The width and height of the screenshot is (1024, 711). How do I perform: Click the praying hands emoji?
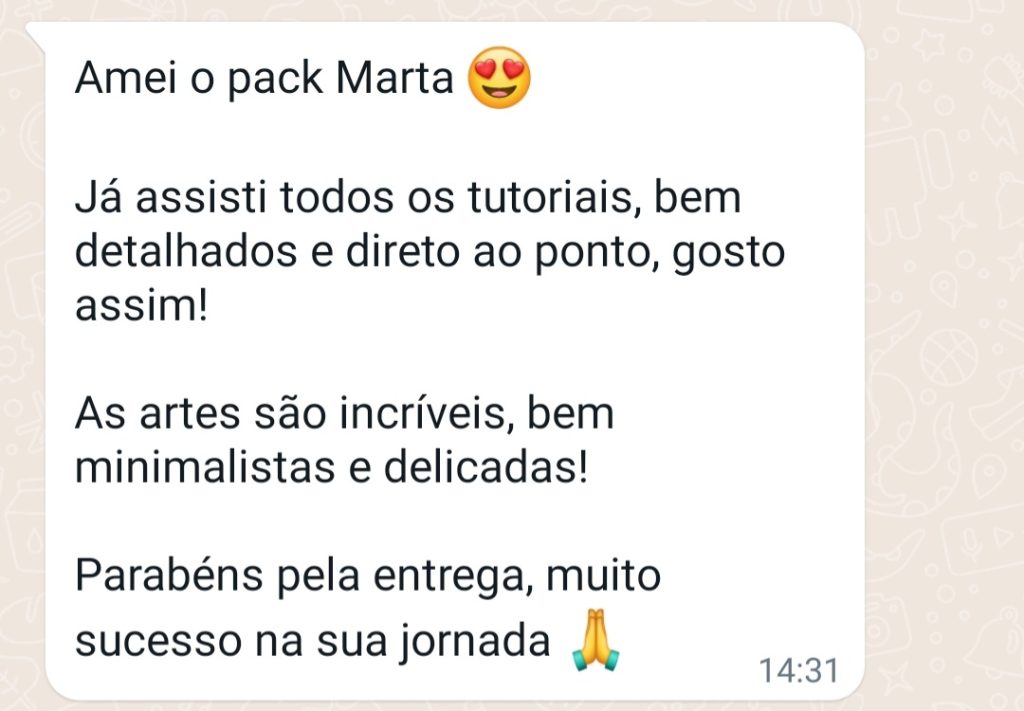(x=595, y=640)
